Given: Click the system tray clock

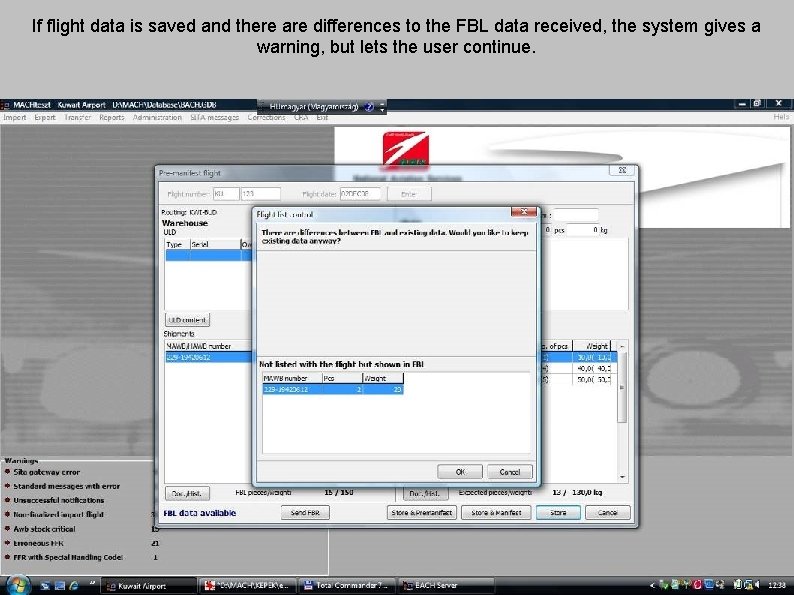Looking at the screenshot, I should coord(777,585).
